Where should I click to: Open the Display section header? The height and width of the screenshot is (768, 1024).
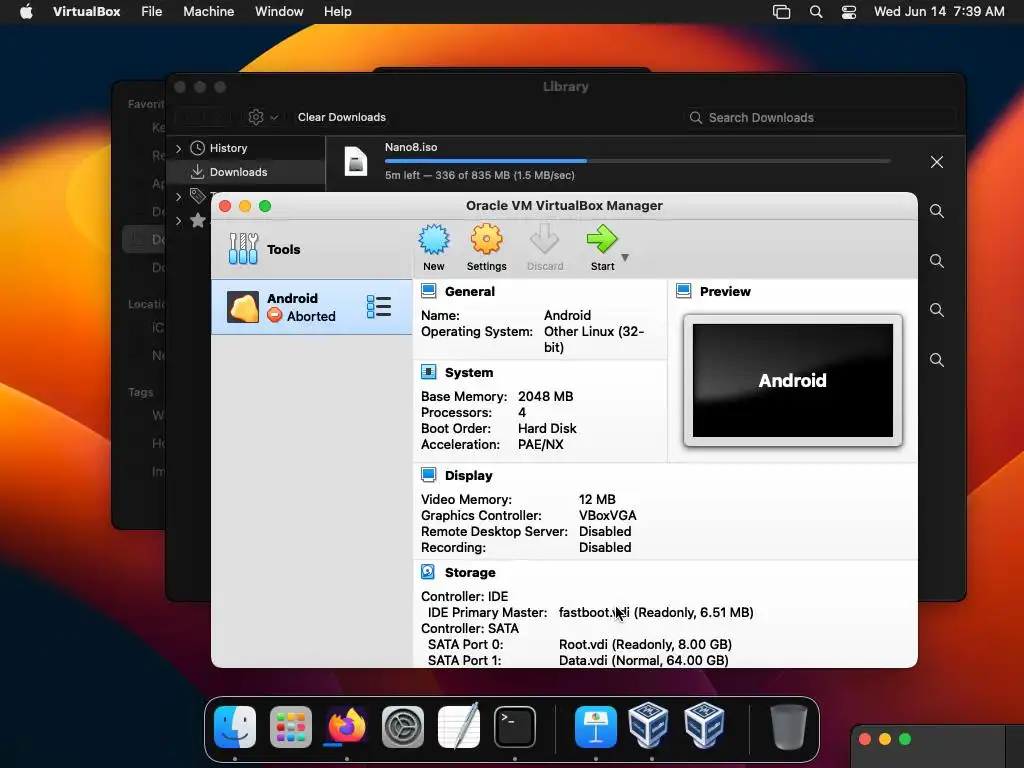[x=468, y=475]
